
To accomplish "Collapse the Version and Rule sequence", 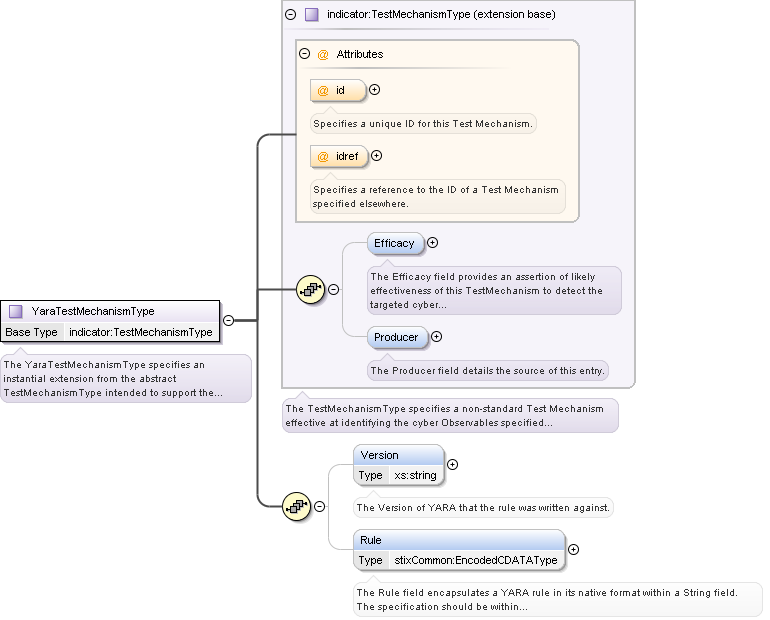I will click(320, 506).
